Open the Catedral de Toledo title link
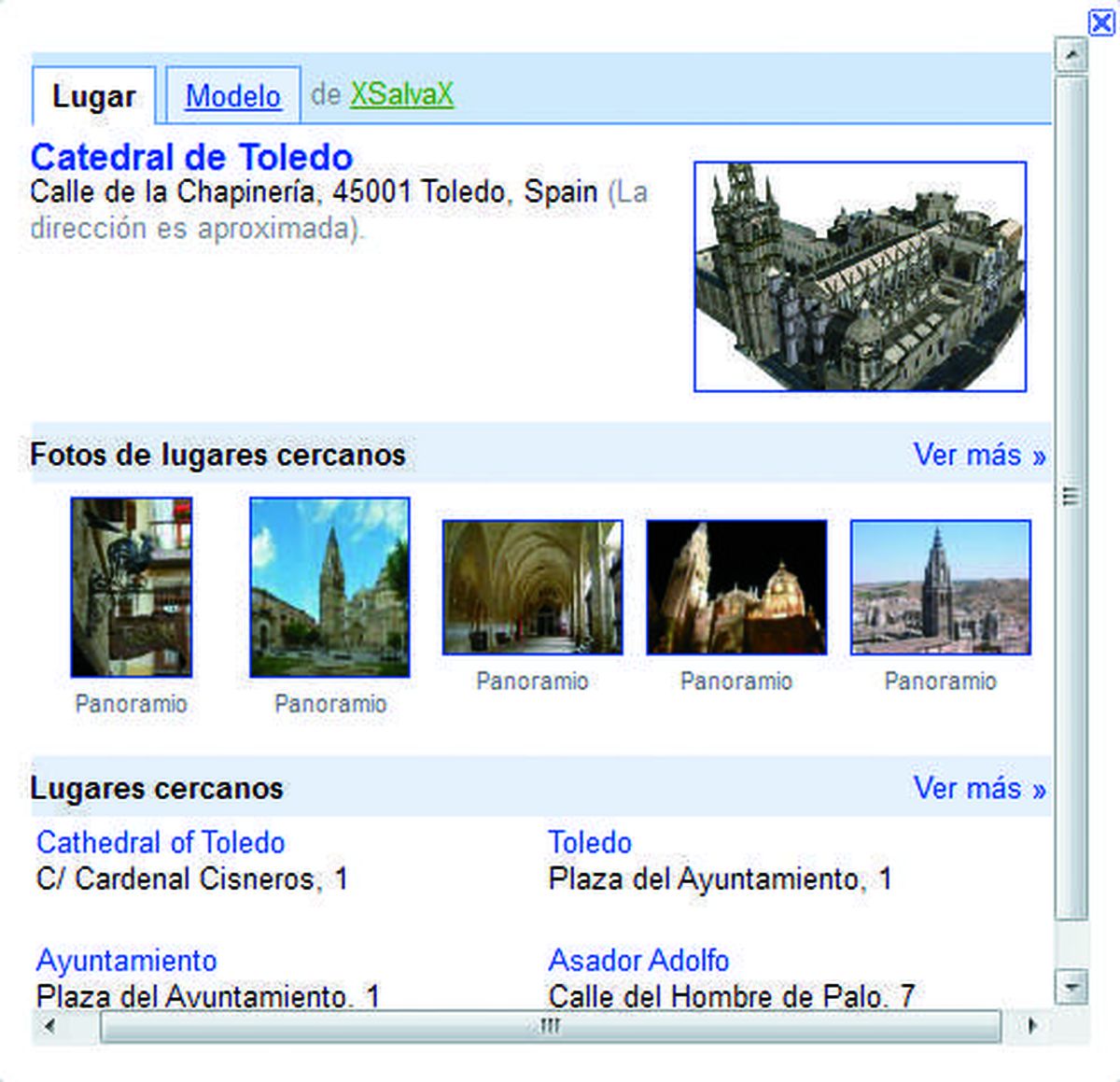 [190, 157]
